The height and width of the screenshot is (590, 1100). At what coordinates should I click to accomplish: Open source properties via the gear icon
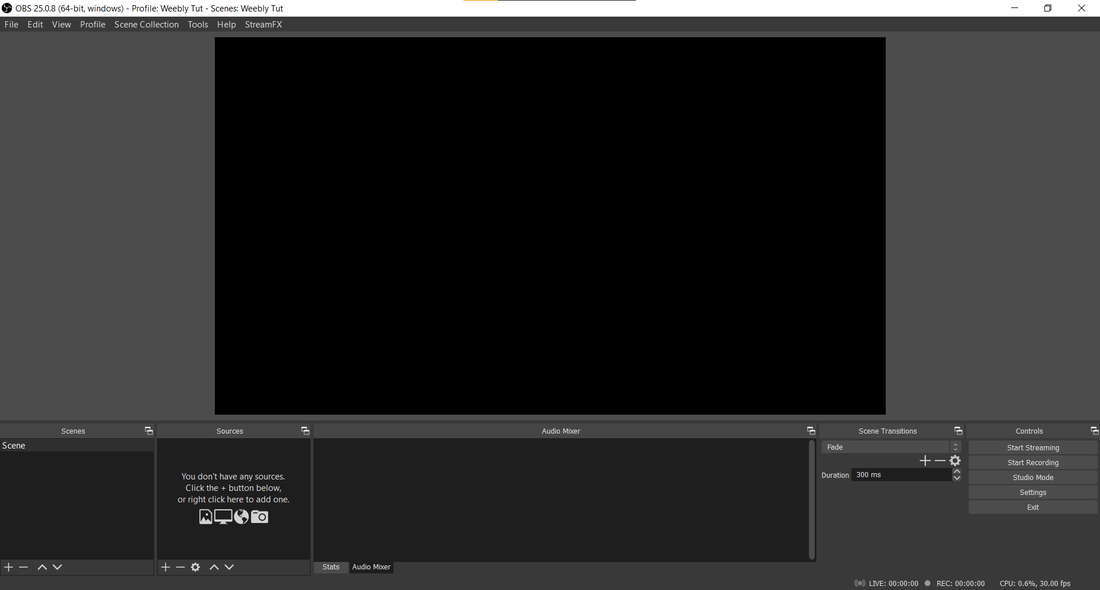pos(195,567)
